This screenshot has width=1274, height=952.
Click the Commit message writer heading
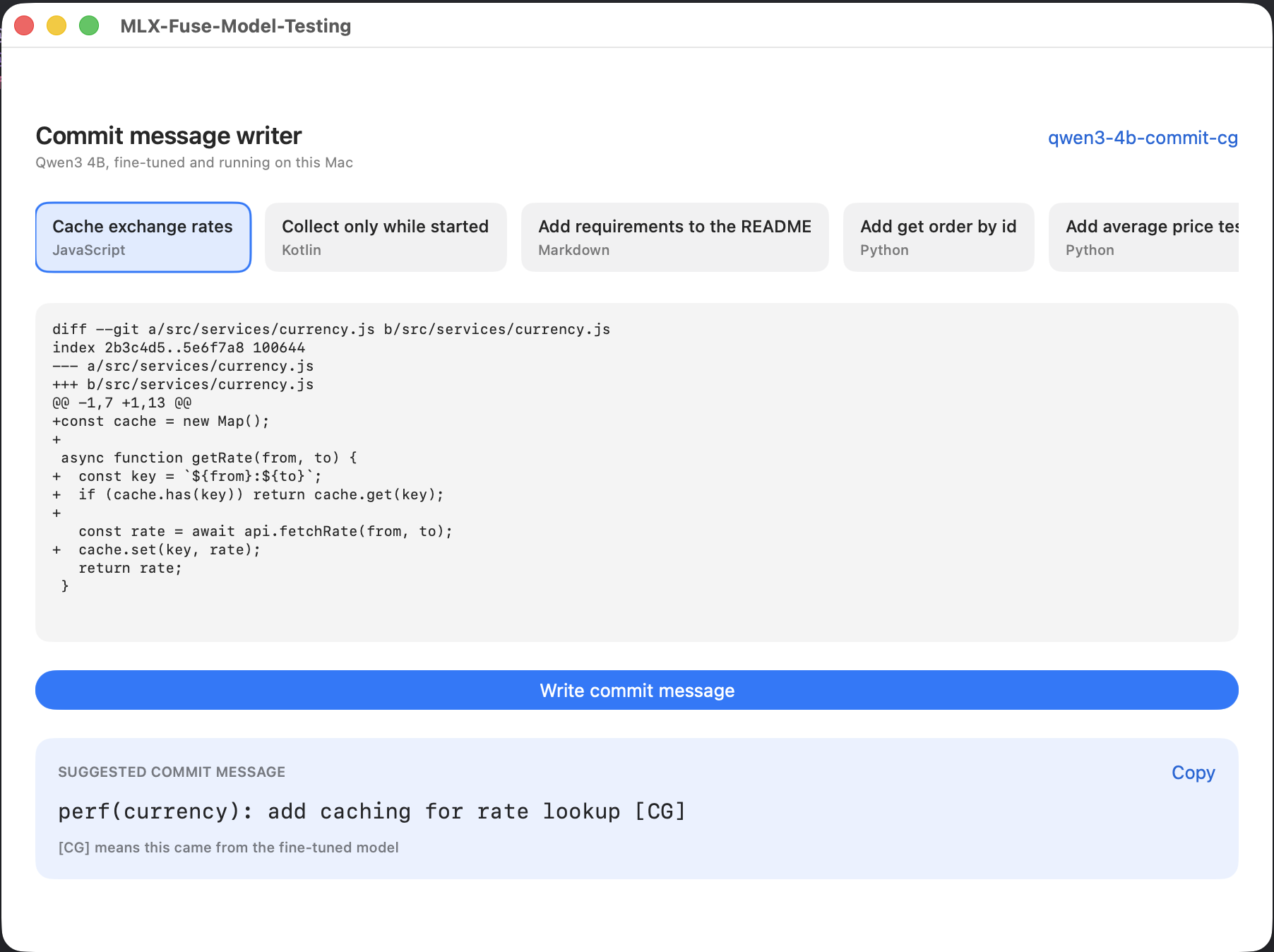click(169, 136)
